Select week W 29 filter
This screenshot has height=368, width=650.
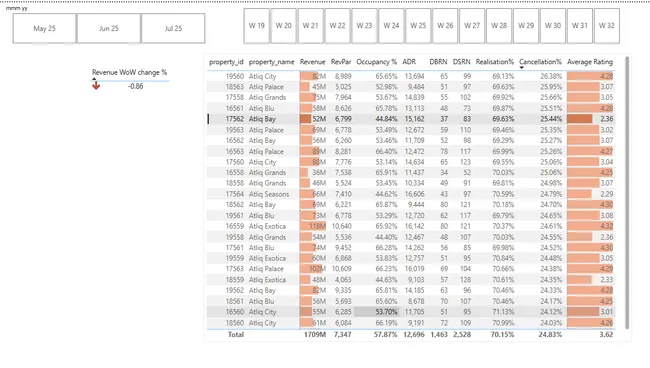[x=526, y=26]
